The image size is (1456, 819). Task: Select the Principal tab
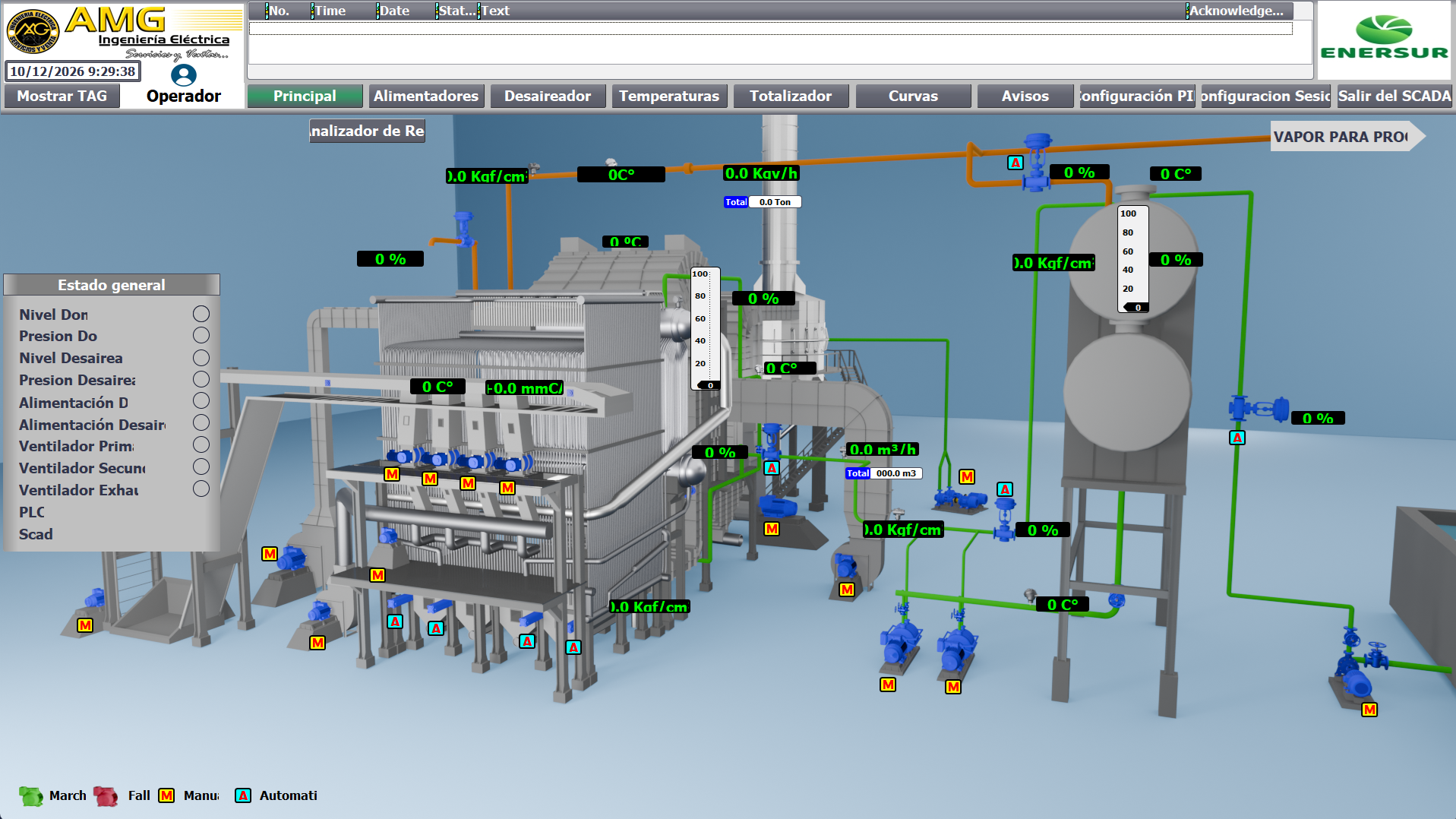click(x=305, y=96)
